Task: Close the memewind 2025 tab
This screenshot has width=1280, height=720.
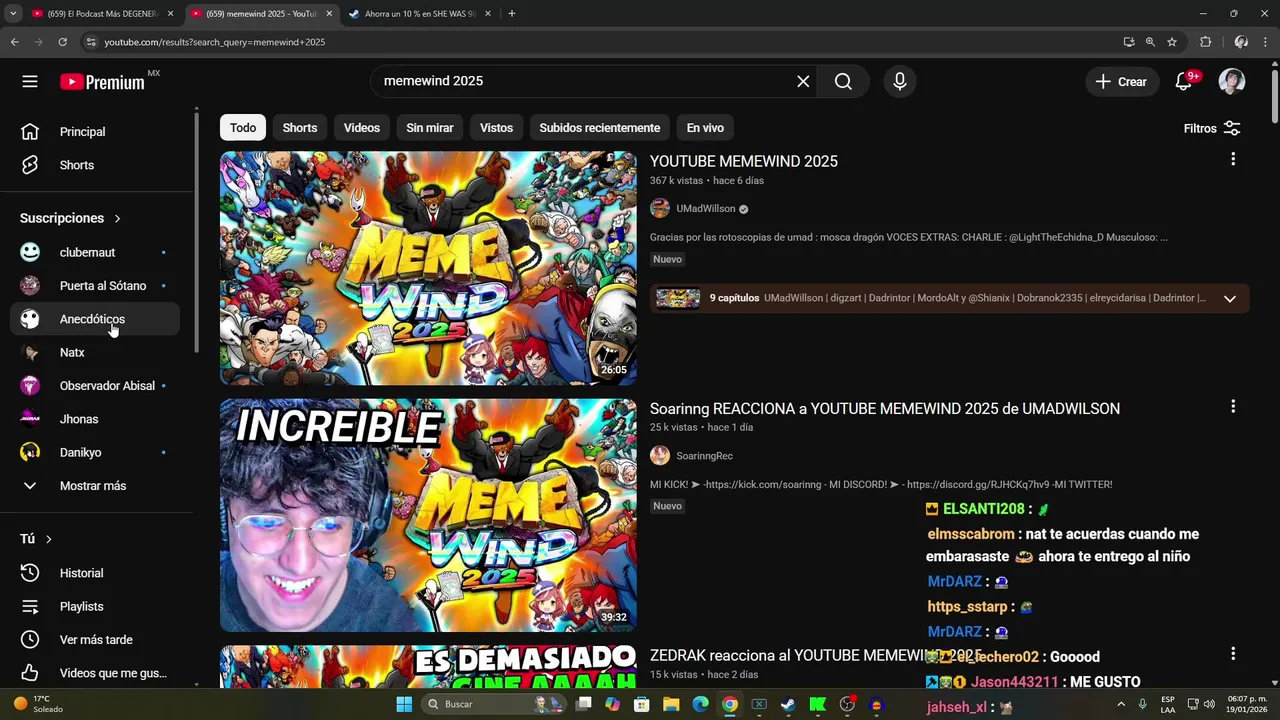Action: [x=329, y=14]
